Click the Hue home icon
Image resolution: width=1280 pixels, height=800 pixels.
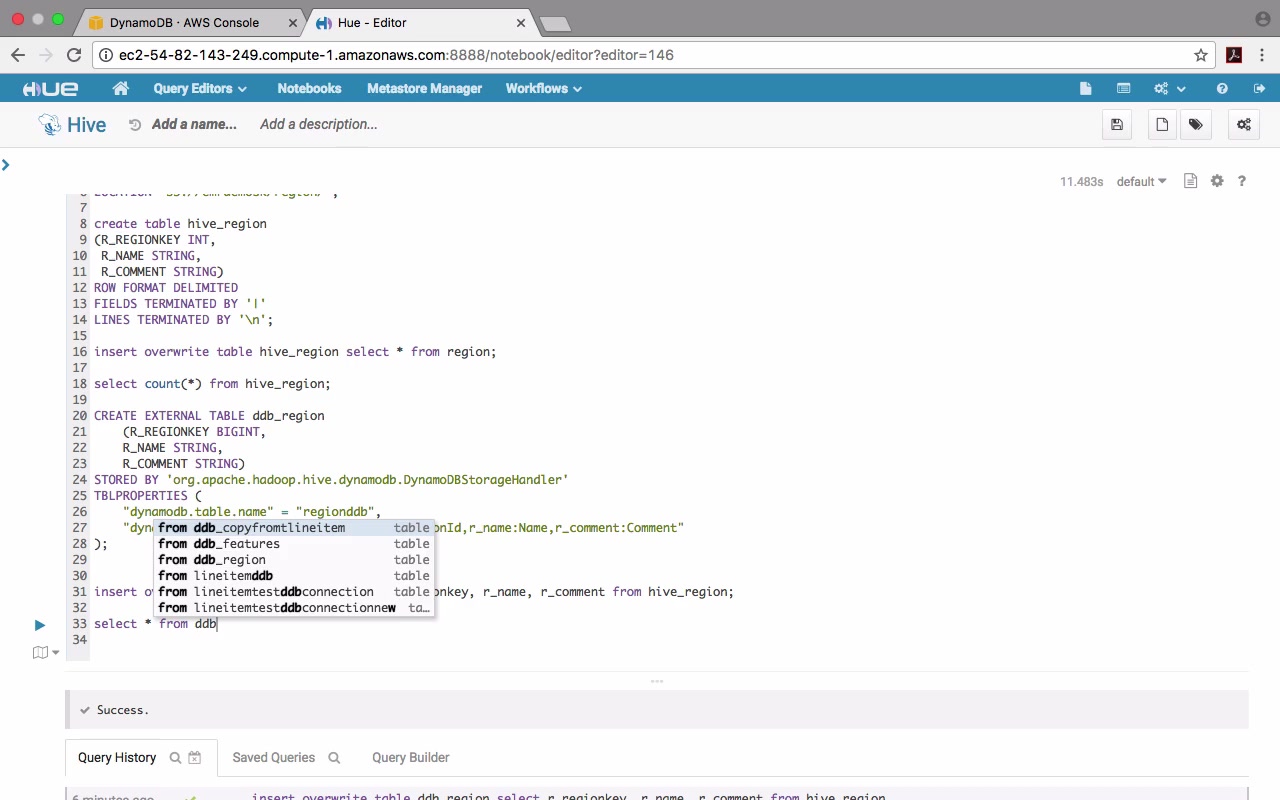(x=121, y=89)
